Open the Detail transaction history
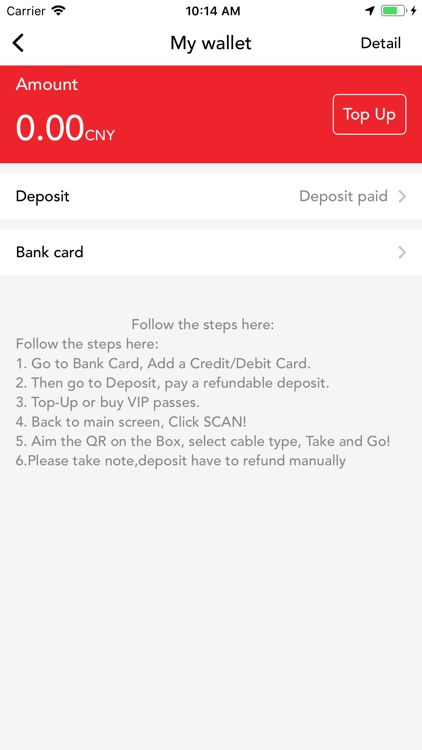The image size is (422, 750). click(x=380, y=43)
